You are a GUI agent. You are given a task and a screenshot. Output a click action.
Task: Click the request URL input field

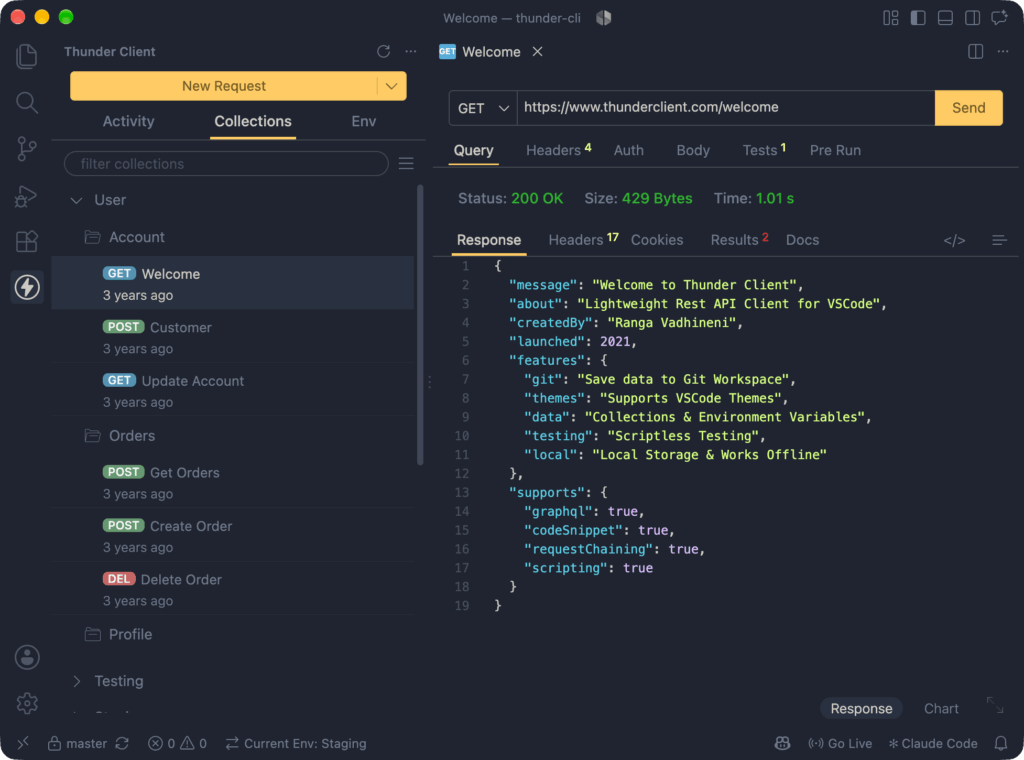(x=726, y=108)
